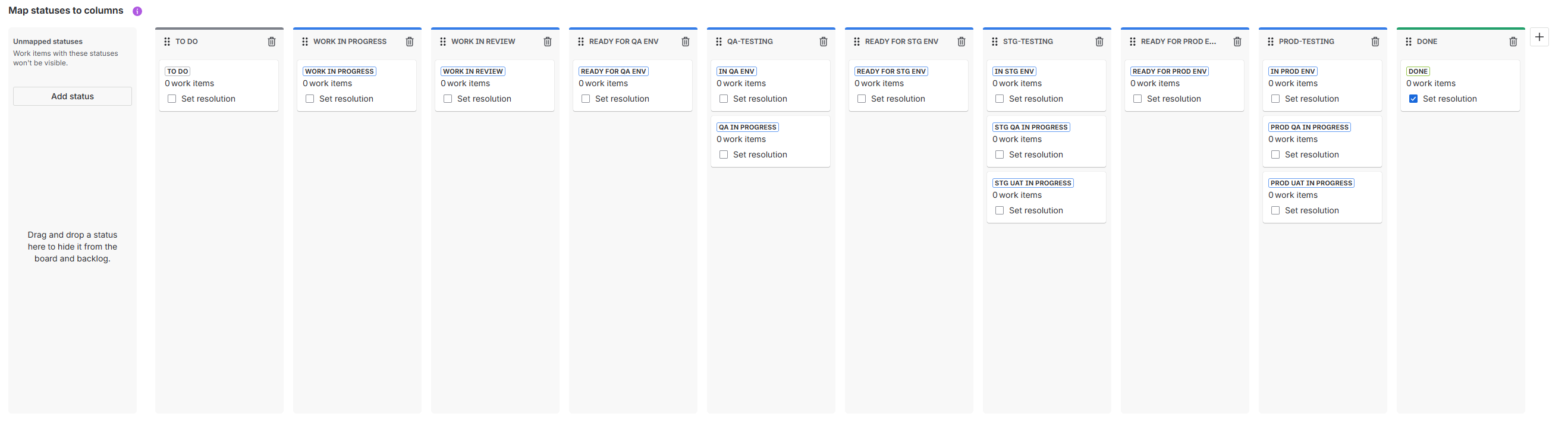Enable Set resolution for TO DO status
The image size is (1568, 429).
(172, 99)
